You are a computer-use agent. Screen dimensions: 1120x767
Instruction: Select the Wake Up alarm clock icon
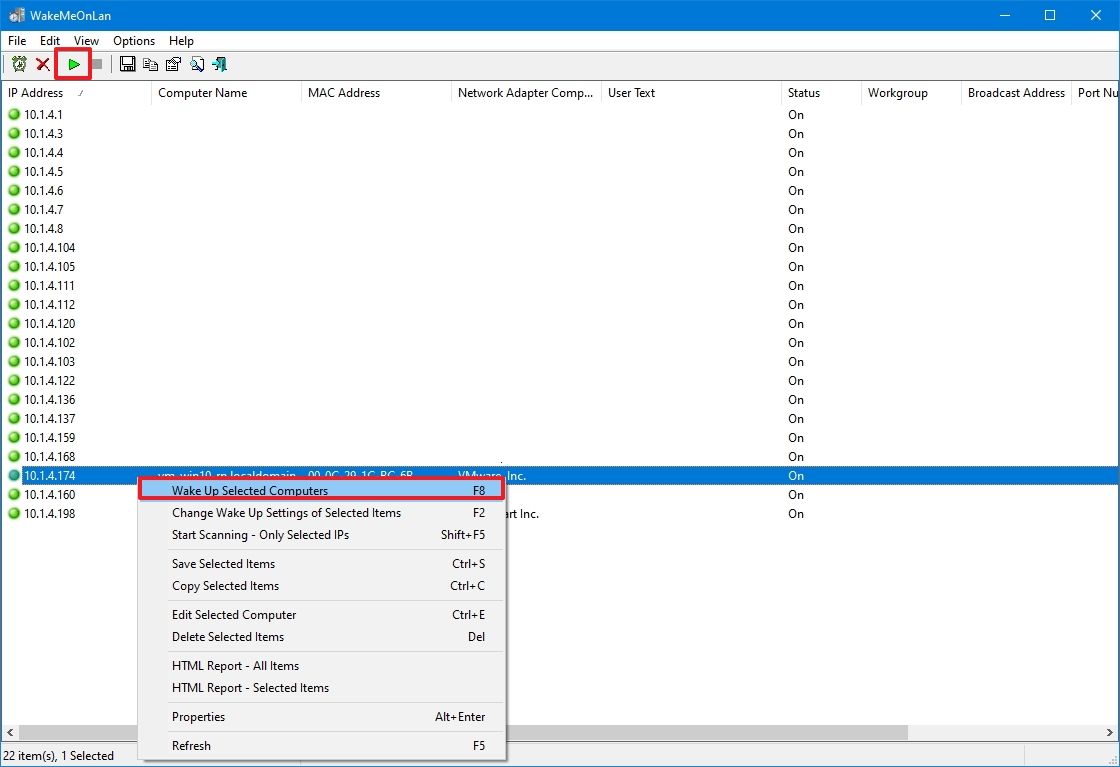click(19, 63)
